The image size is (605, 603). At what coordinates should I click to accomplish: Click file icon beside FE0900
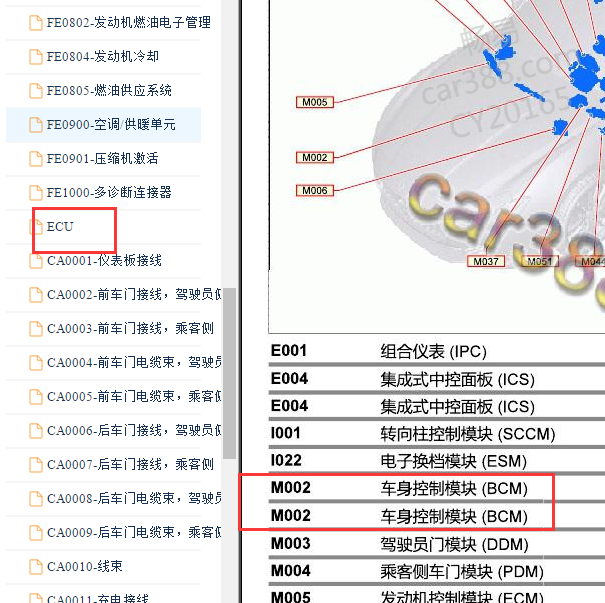coord(36,125)
